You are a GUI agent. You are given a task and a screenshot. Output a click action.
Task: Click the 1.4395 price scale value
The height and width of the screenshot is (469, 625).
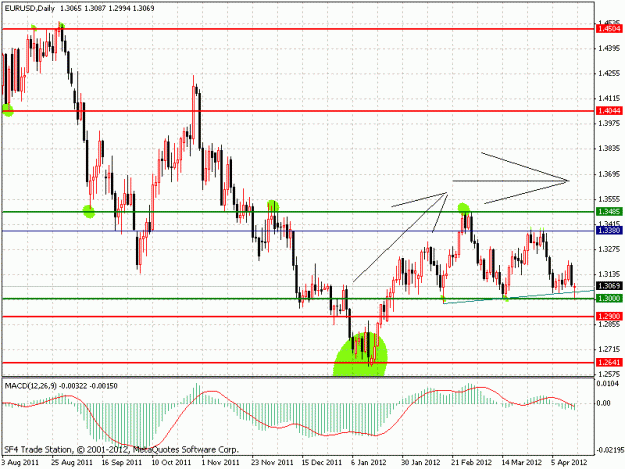coord(609,48)
